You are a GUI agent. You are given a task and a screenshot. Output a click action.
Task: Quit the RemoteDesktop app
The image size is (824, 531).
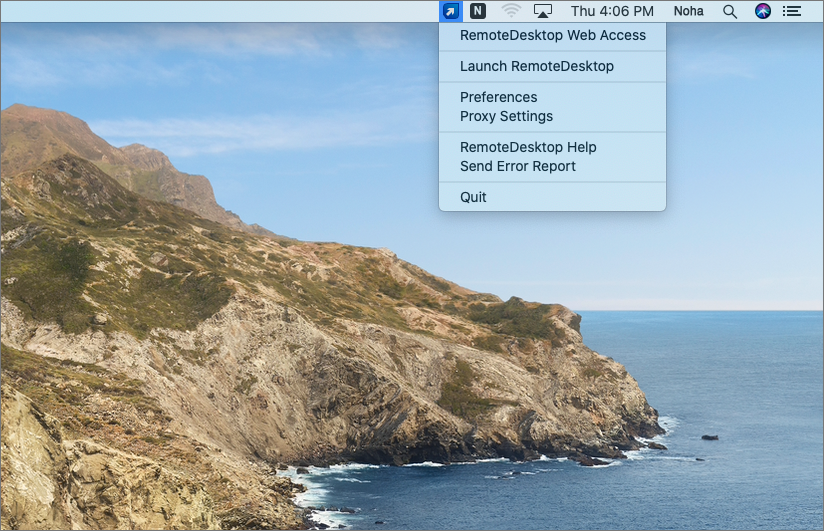click(473, 197)
